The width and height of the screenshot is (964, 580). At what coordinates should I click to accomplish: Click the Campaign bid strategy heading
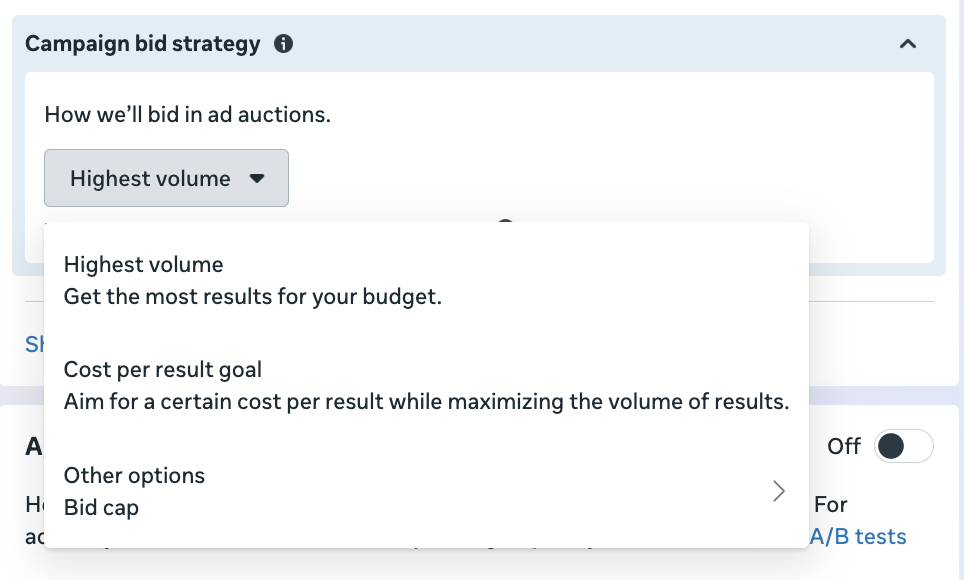(142, 44)
